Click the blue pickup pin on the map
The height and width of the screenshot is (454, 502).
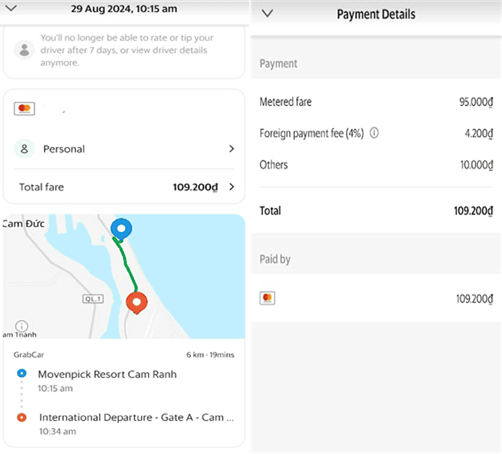121,229
